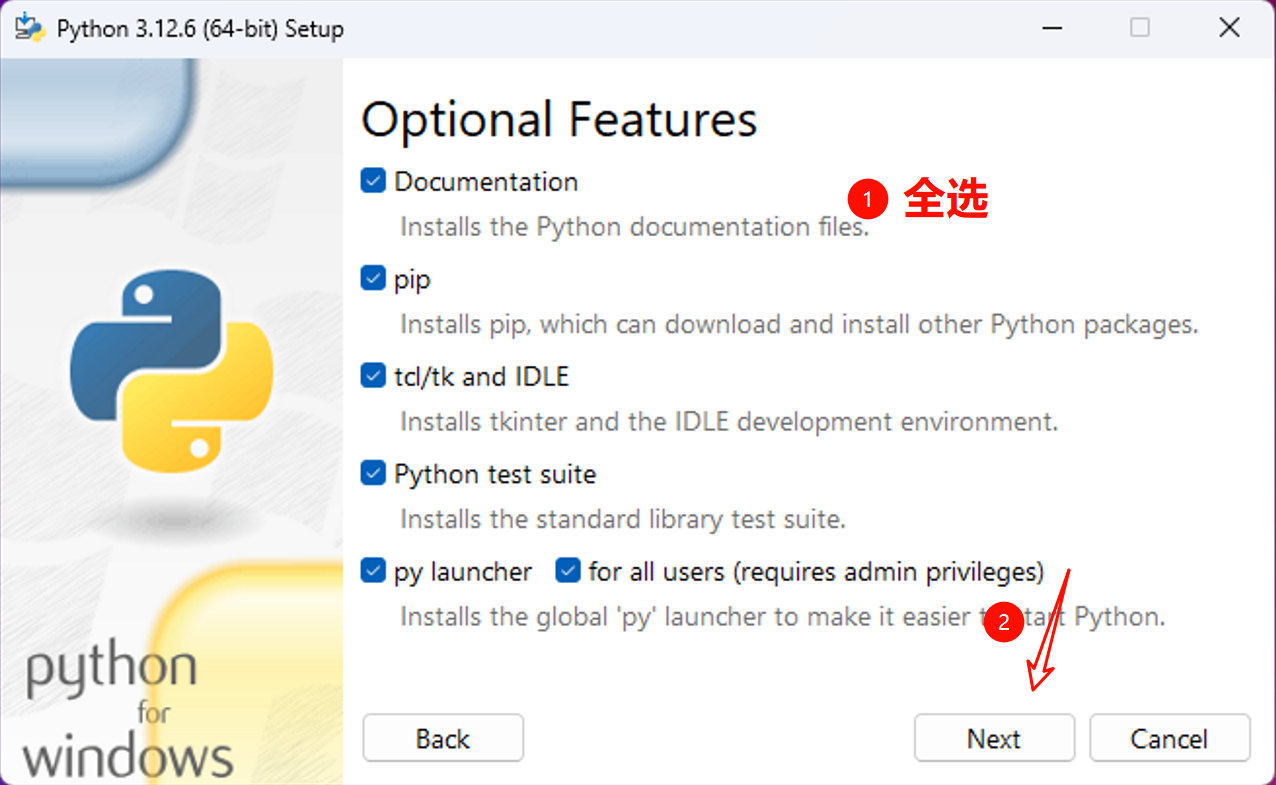Click the maximize button in title bar

click(1140, 28)
